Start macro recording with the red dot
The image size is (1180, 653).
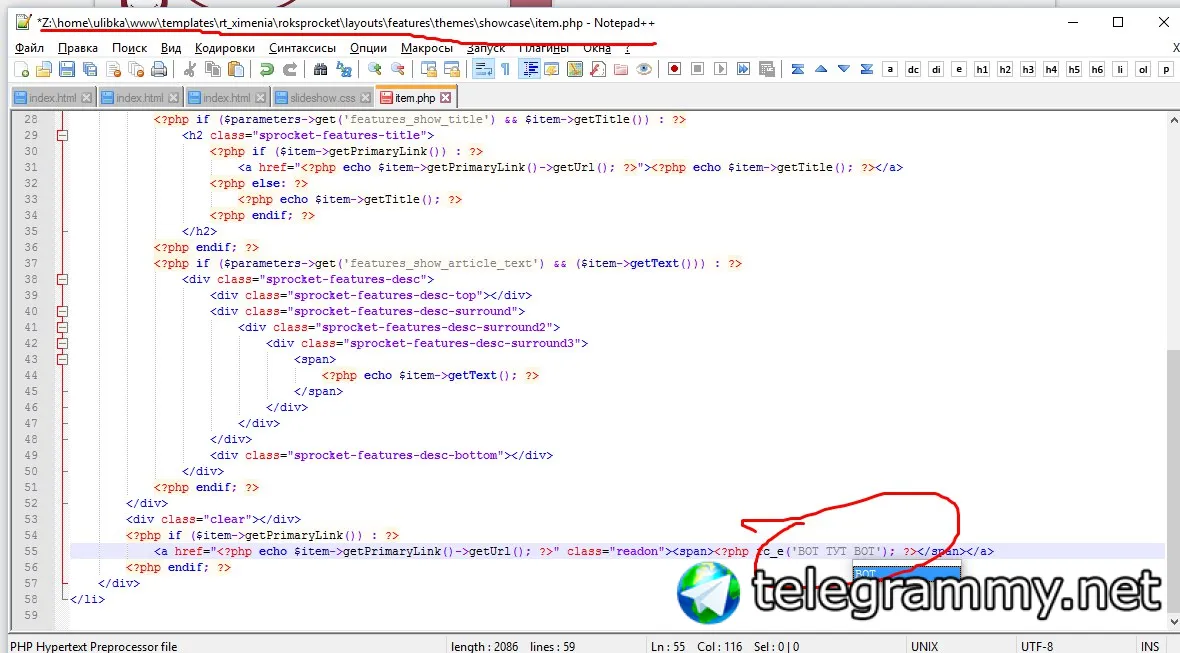coord(674,69)
